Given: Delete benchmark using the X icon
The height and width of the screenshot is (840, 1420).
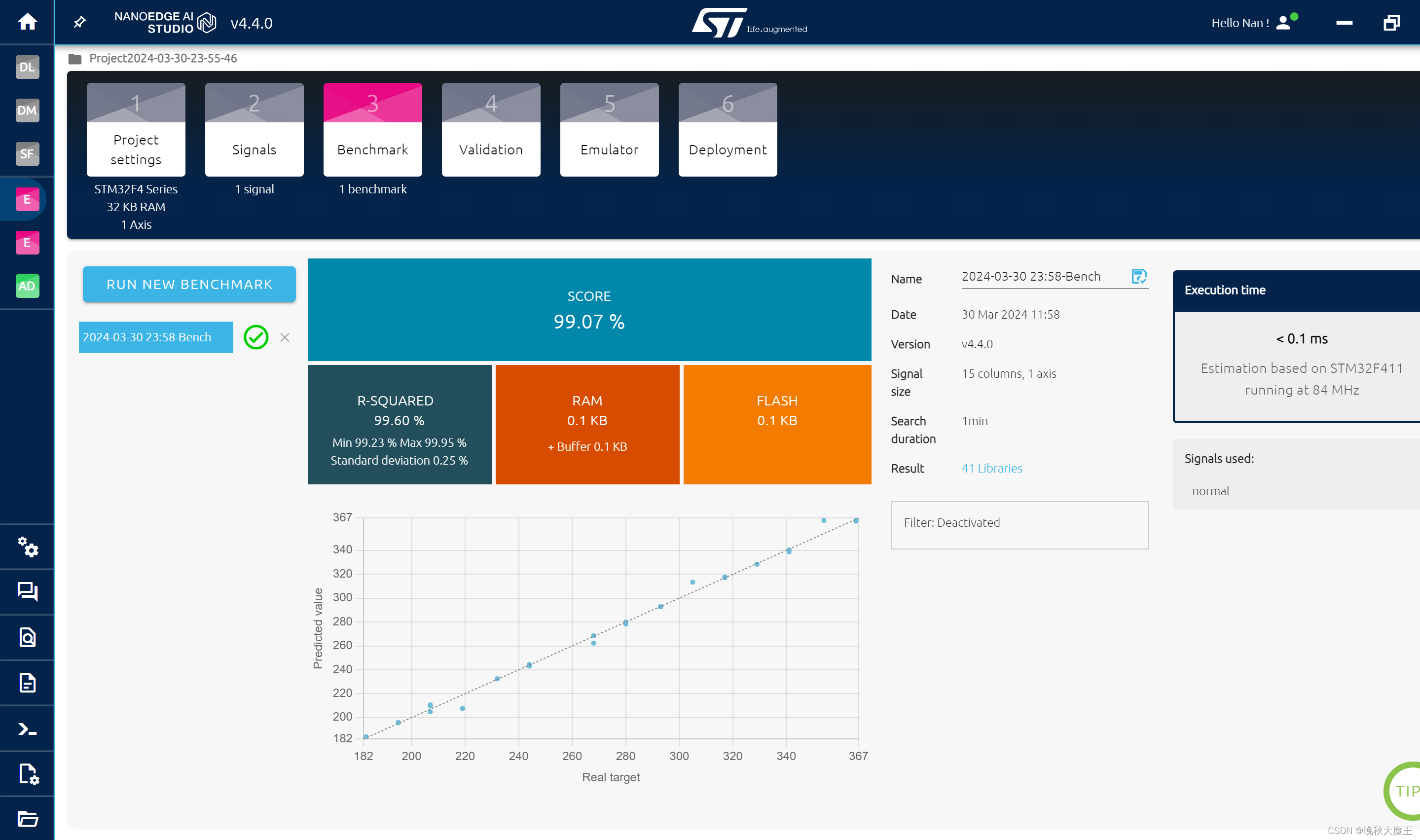Looking at the screenshot, I should pos(285,337).
